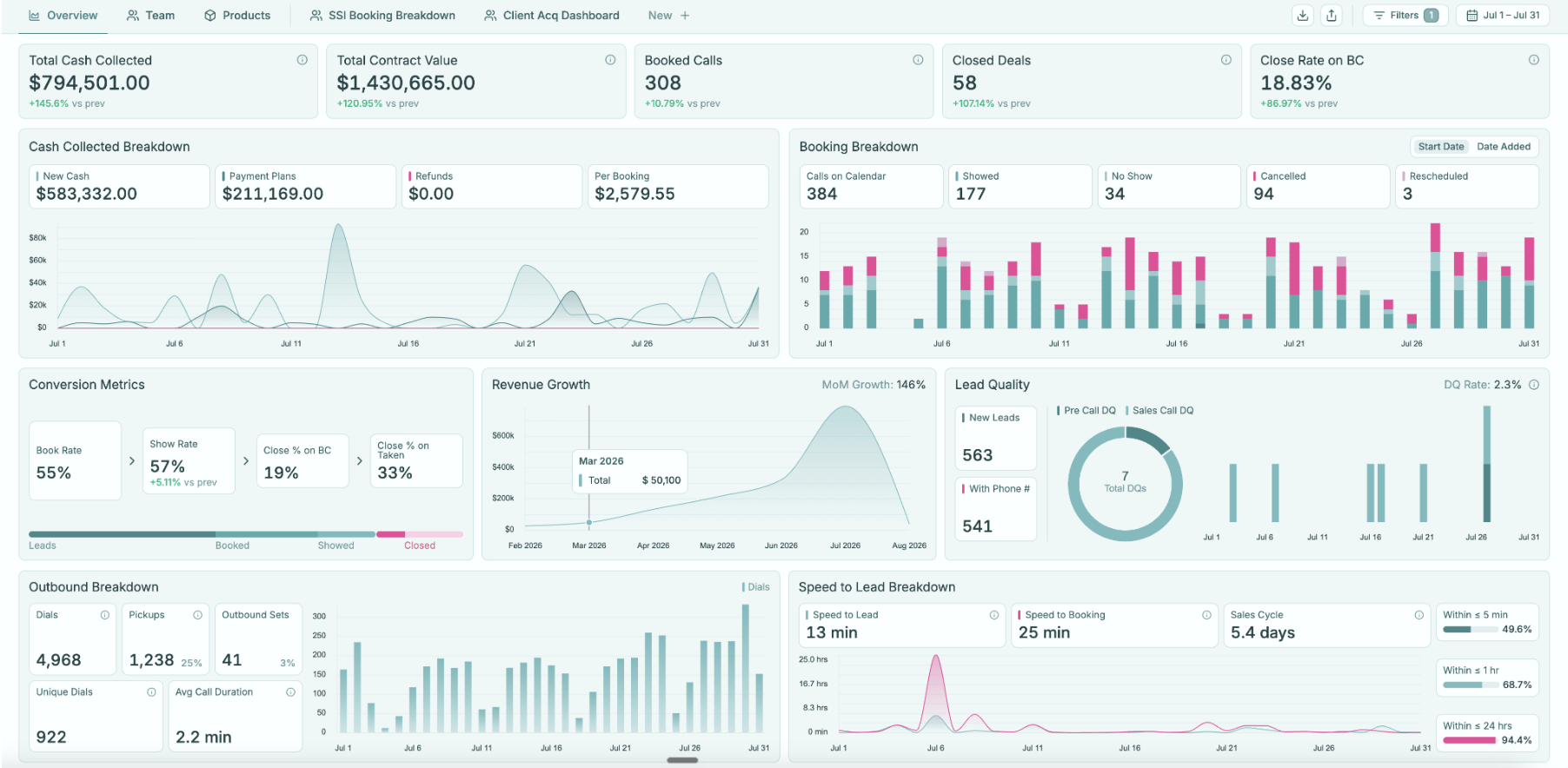The image size is (1568, 768).
Task: Click info icon next to DQ Rate
Action: point(1534,385)
